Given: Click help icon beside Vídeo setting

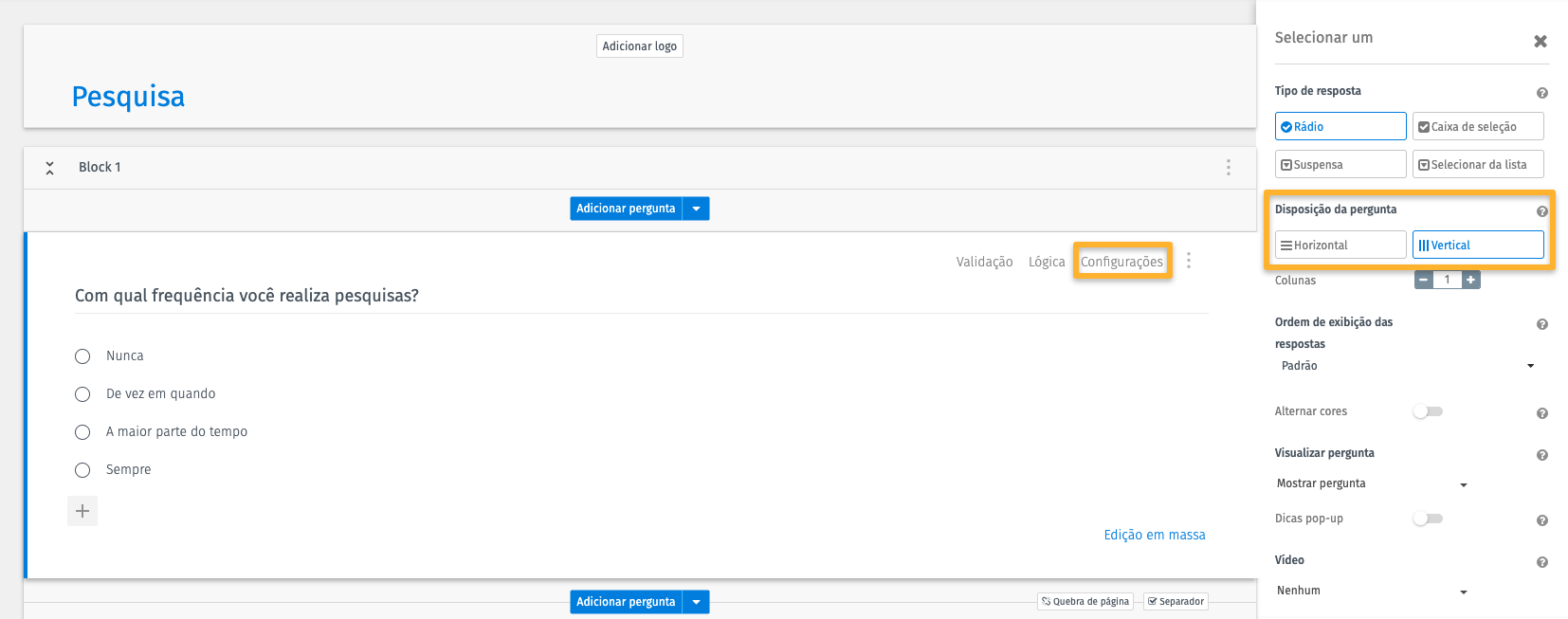Looking at the screenshot, I should pyautogui.click(x=1542, y=562).
